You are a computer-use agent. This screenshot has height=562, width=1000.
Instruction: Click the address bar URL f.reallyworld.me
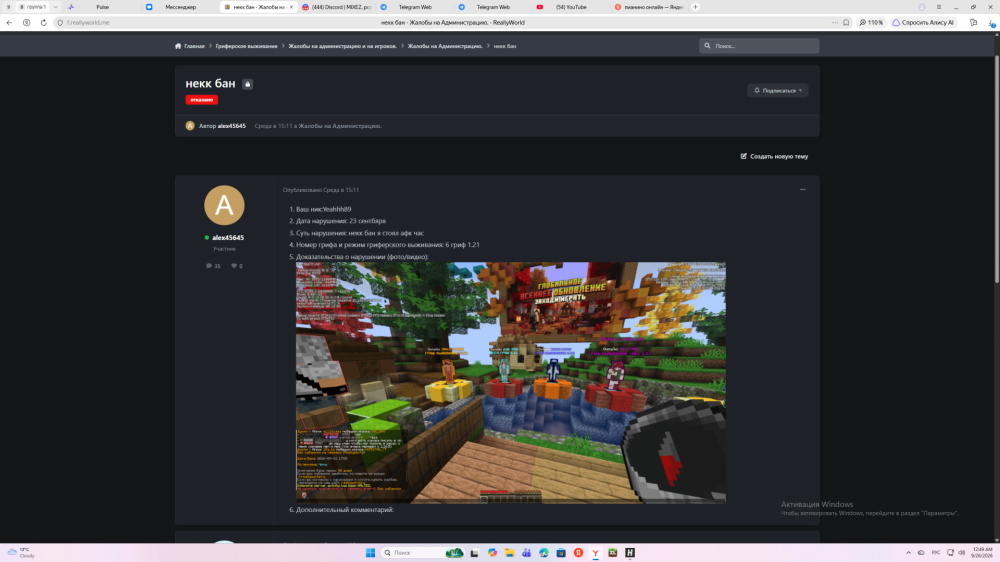(88, 22)
